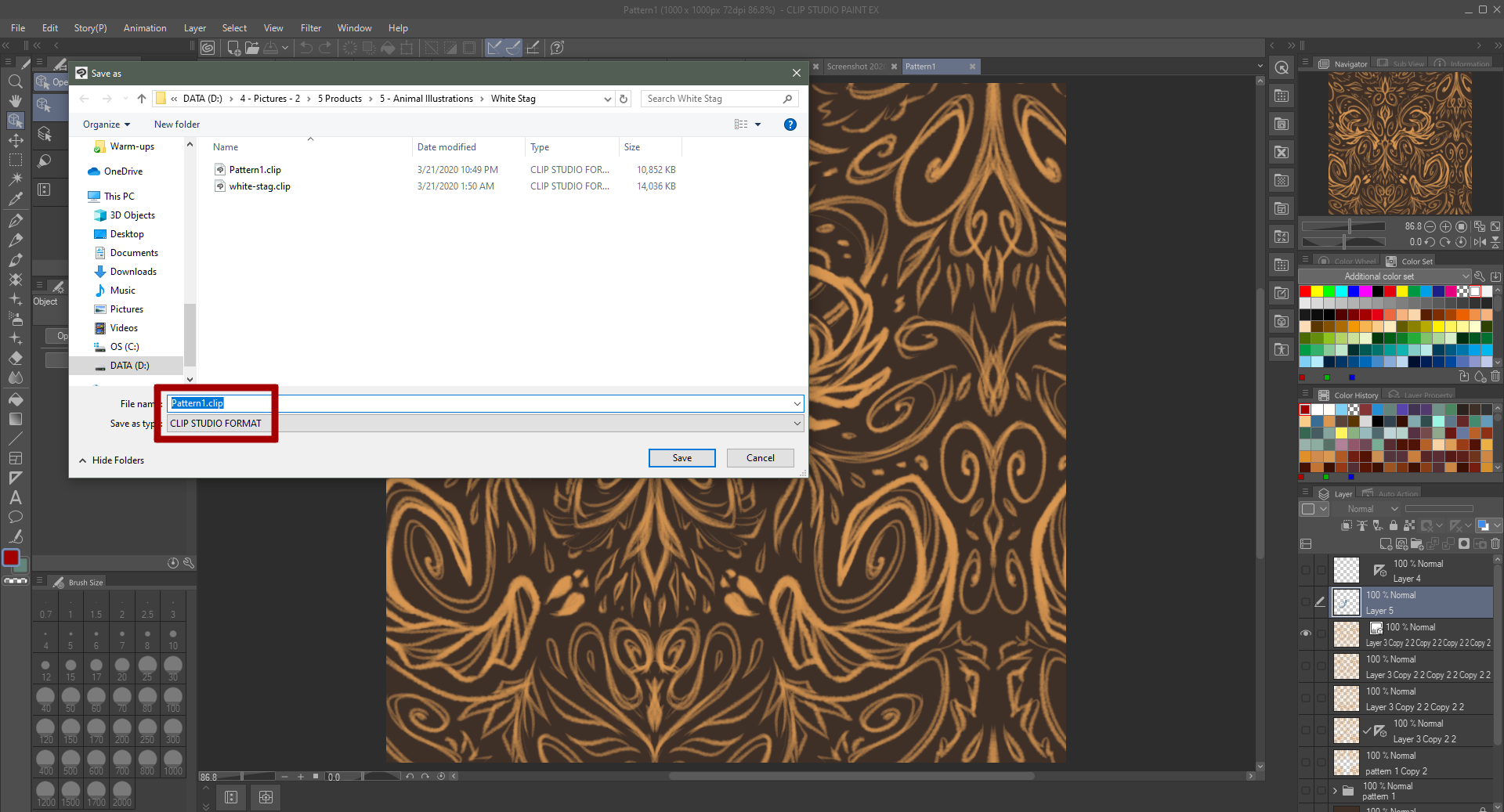Go up one folder level in dialog
The image size is (1504, 812).
[141, 99]
